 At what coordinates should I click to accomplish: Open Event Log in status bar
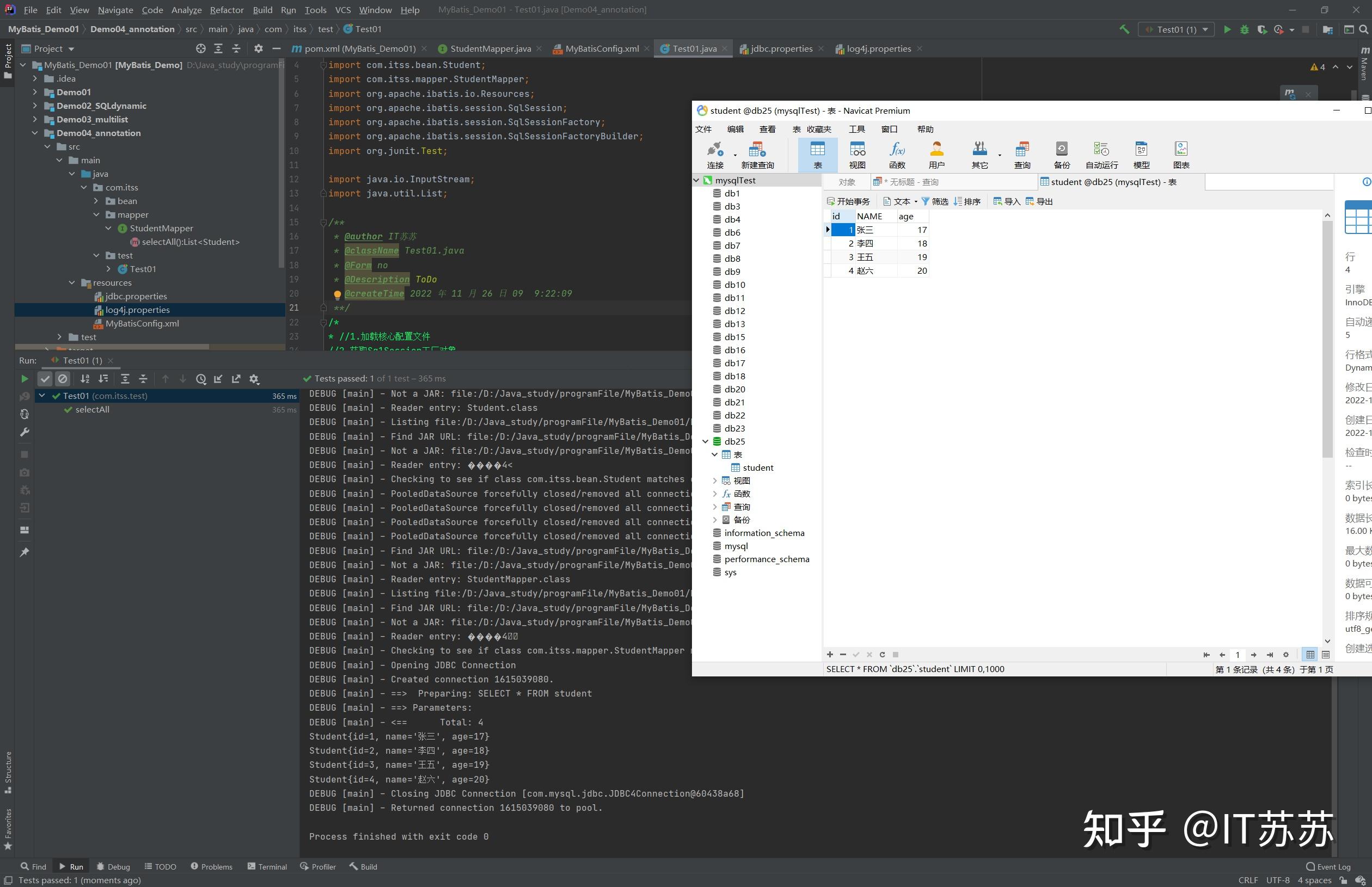pyautogui.click(x=1328, y=867)
